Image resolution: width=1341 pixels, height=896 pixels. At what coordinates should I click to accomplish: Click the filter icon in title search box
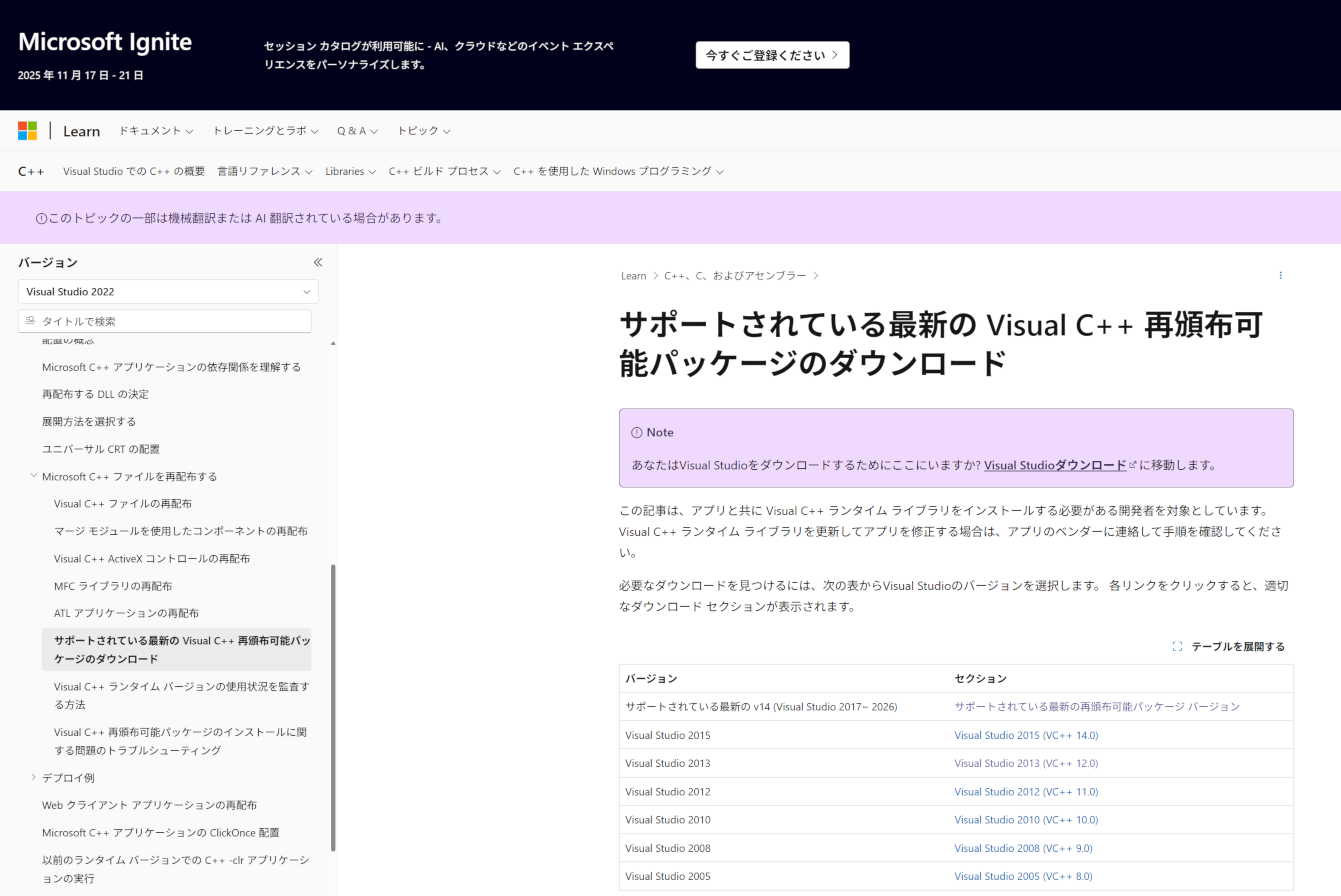(30, 321)
